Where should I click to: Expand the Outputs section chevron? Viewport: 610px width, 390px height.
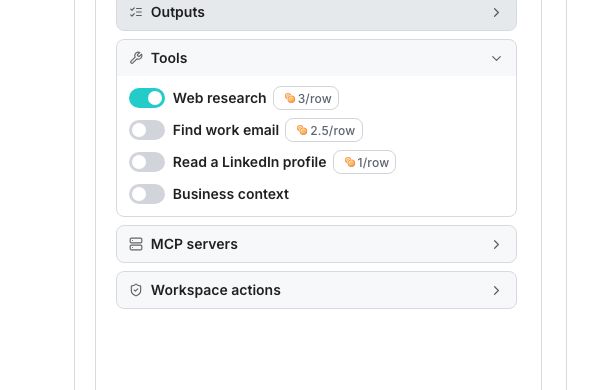pyautogui.click(x=496, y=12)
